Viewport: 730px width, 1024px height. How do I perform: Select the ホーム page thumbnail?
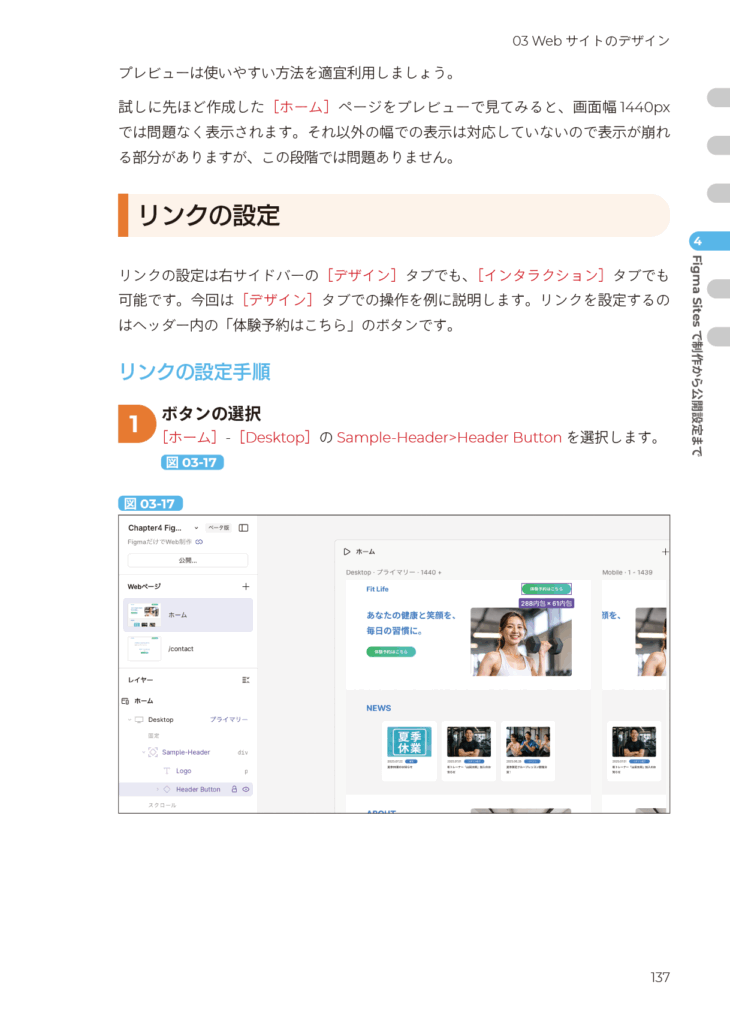pos(144,615)
